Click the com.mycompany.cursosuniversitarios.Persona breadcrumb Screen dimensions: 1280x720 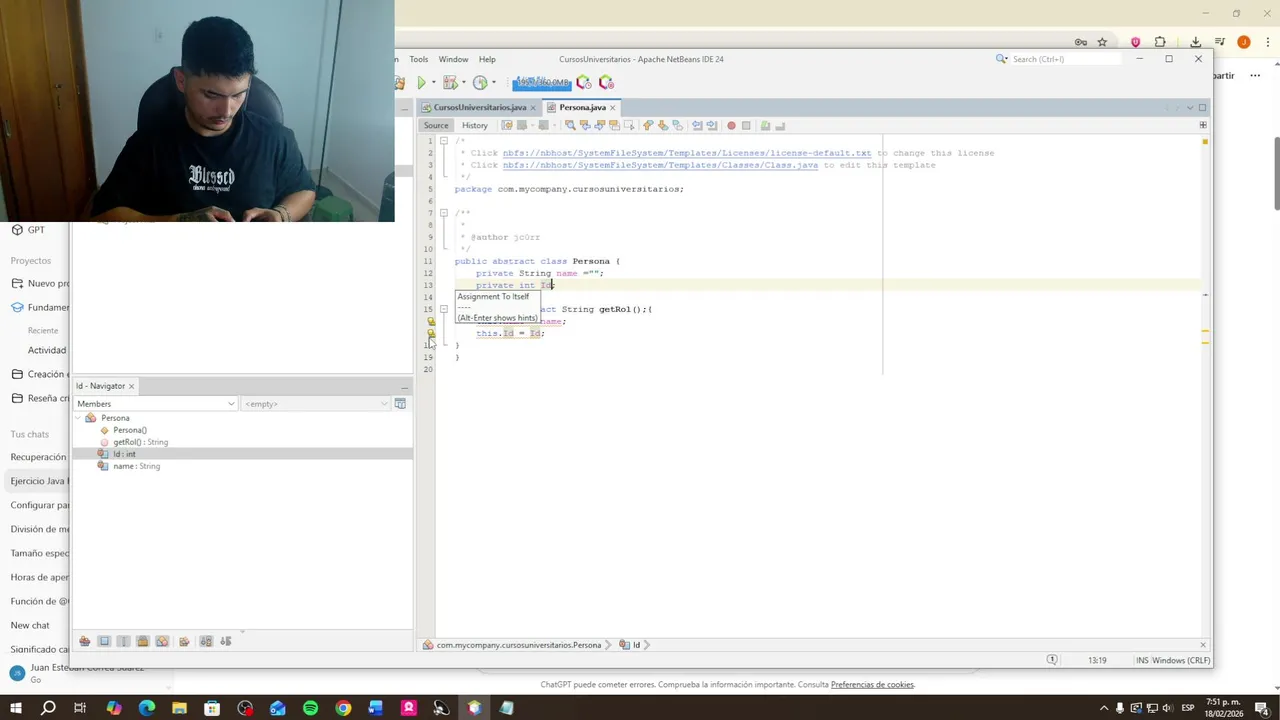(x=518, y=645)
